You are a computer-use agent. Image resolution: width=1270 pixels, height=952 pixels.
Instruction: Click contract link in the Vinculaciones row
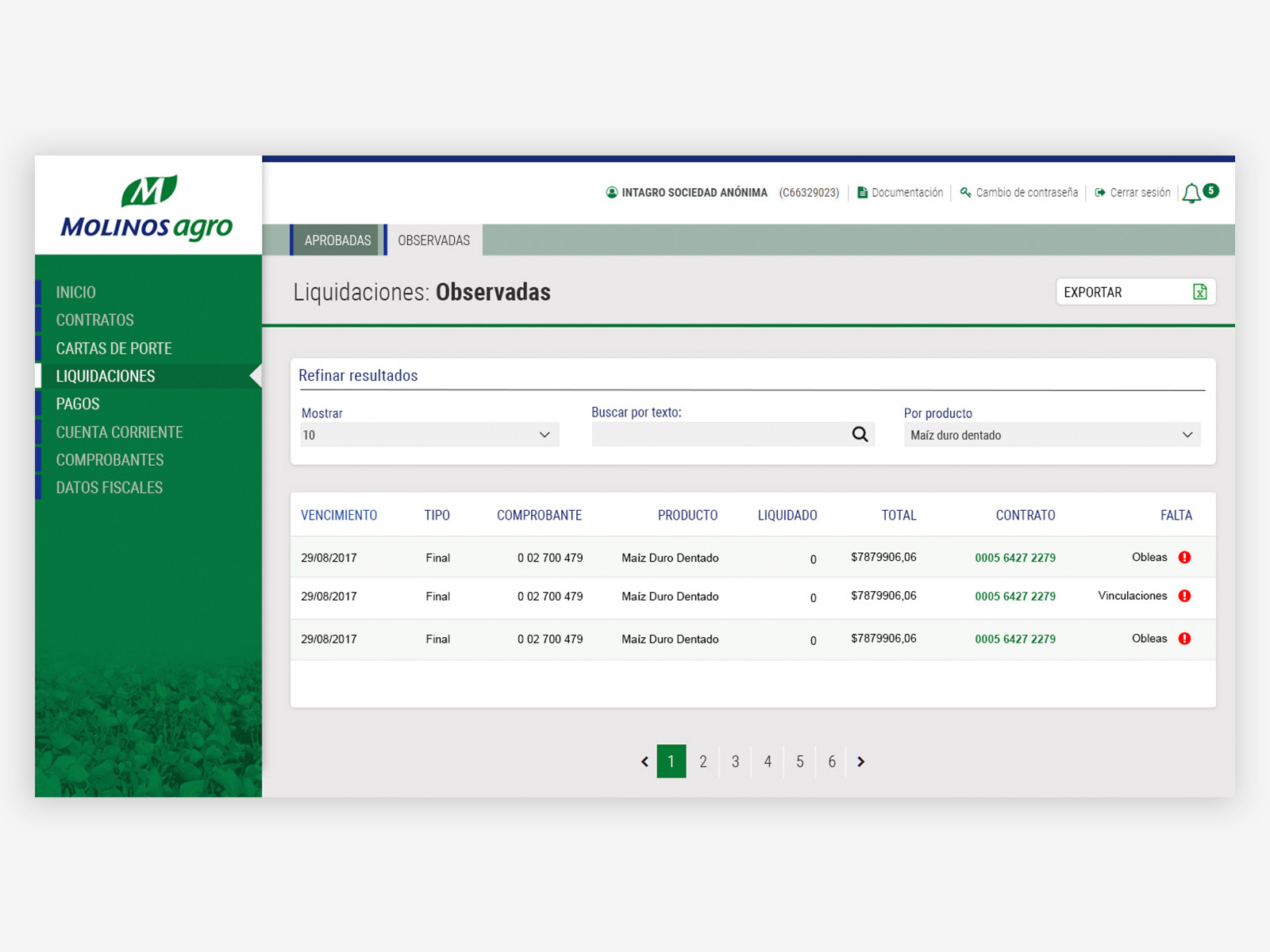(1015, 597)
